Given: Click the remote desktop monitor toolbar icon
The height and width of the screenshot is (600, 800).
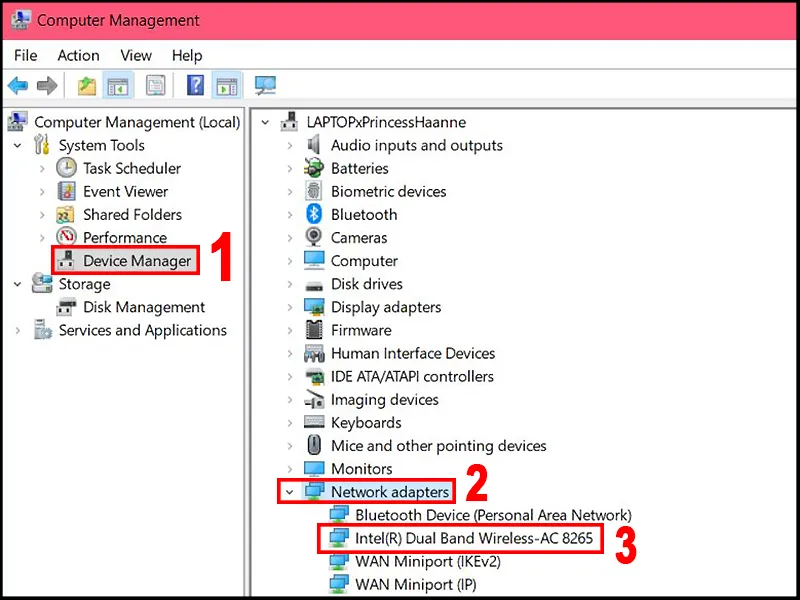Looking at the screenshot, I should pos(264,85).
